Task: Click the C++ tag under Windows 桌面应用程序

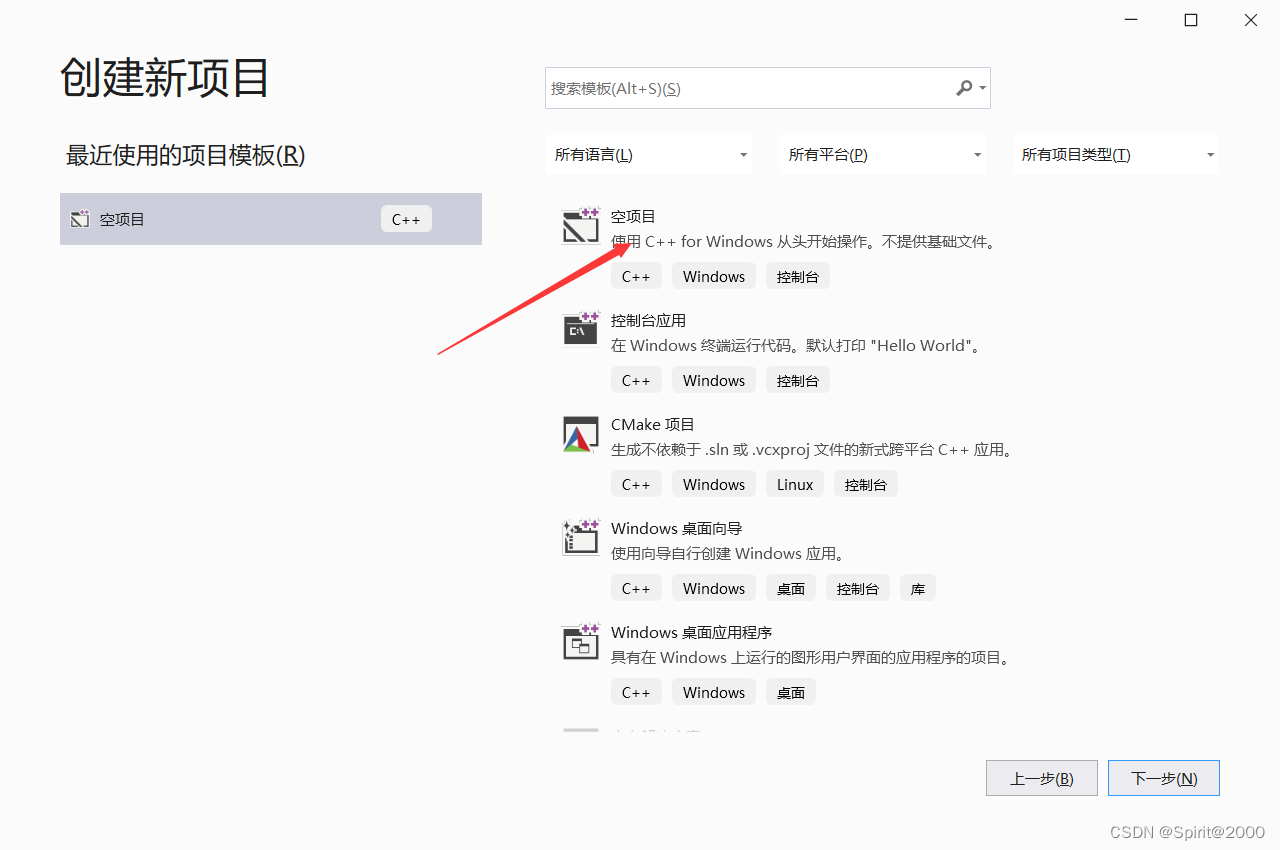Action: coord(636,692)
